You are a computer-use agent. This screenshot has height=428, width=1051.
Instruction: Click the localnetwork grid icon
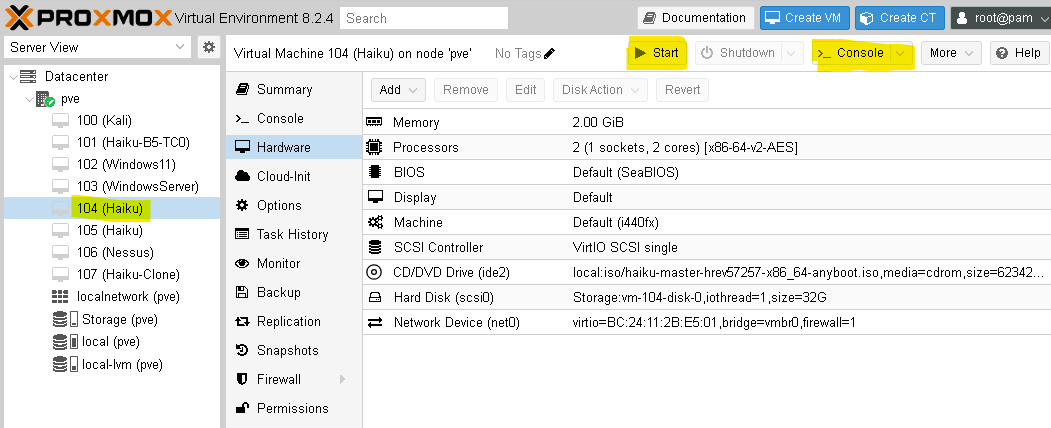click(60, 297)
